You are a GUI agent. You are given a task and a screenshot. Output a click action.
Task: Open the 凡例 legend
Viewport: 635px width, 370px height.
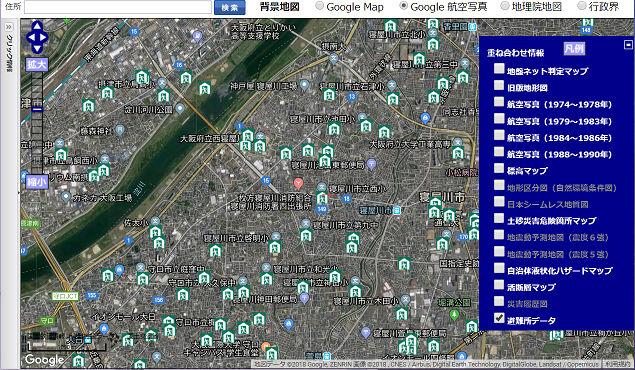tap(574, 49)
